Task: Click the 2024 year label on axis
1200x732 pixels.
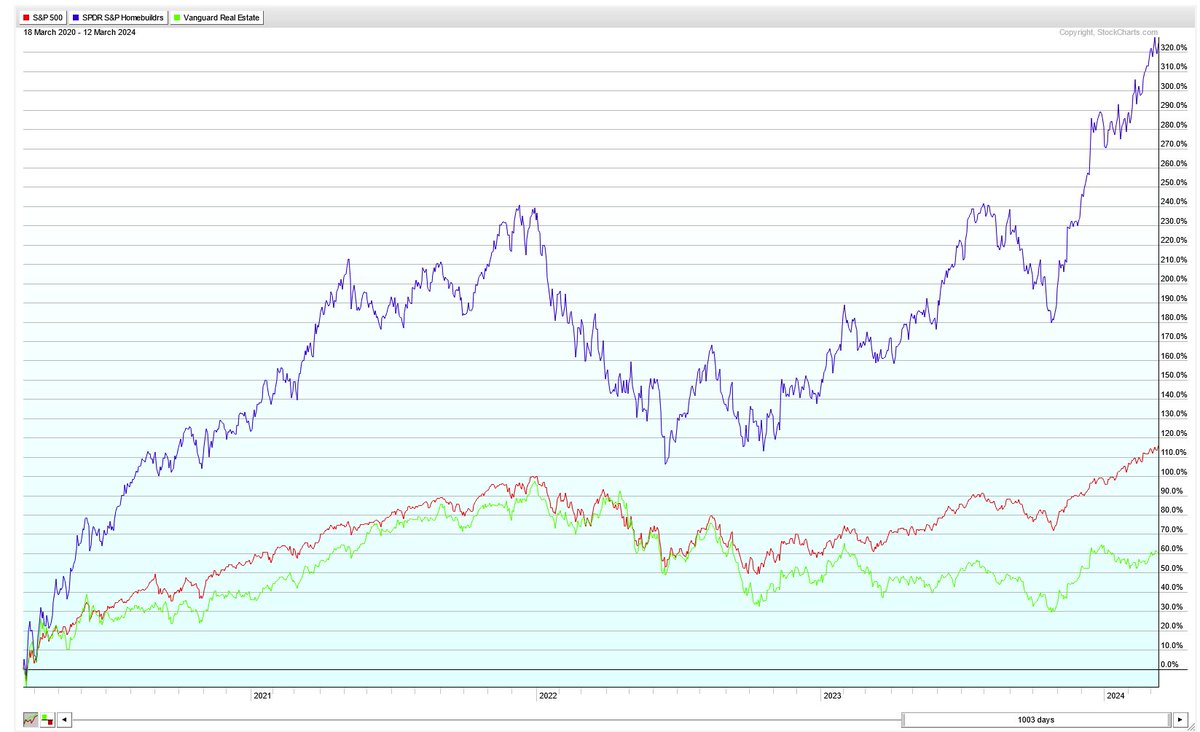Action: [1116, 695]
